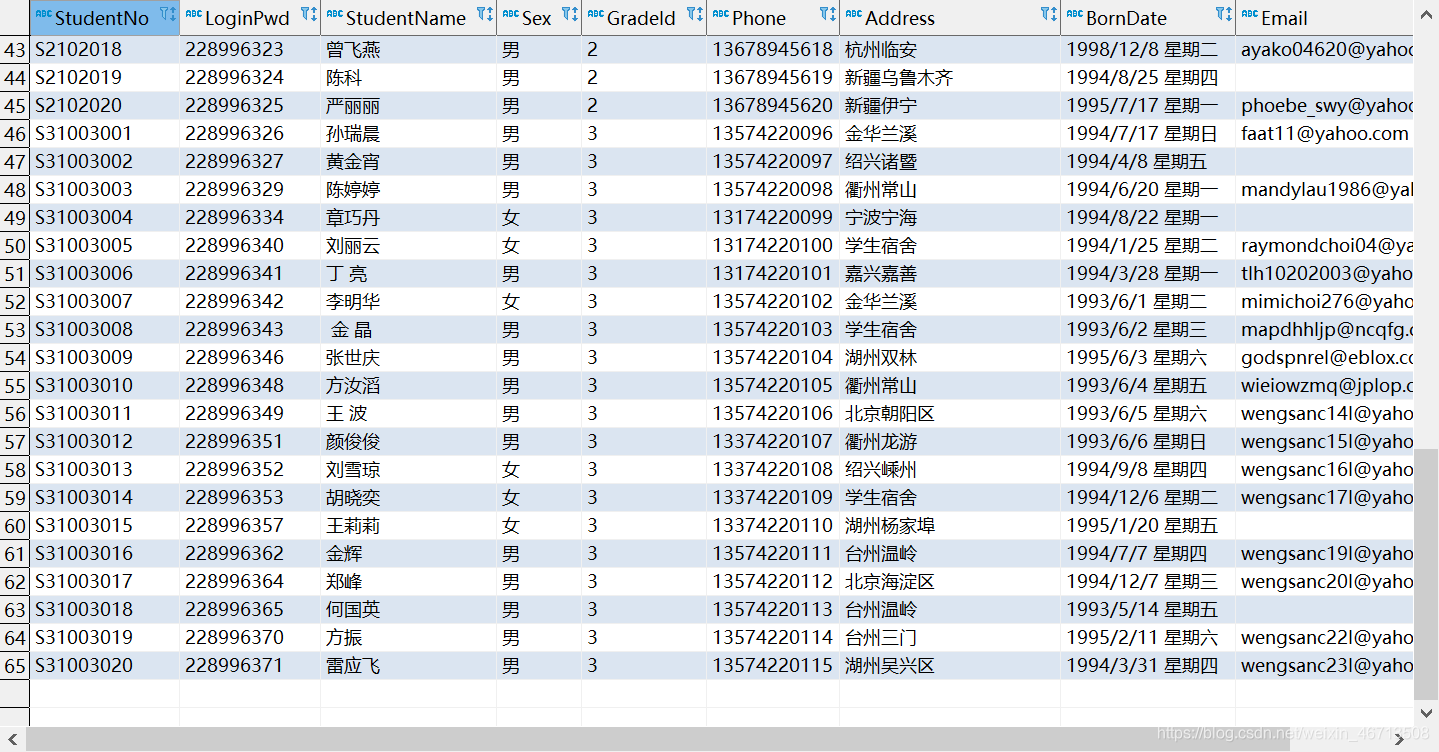Click phone number 13374220108

click(772, 469)
